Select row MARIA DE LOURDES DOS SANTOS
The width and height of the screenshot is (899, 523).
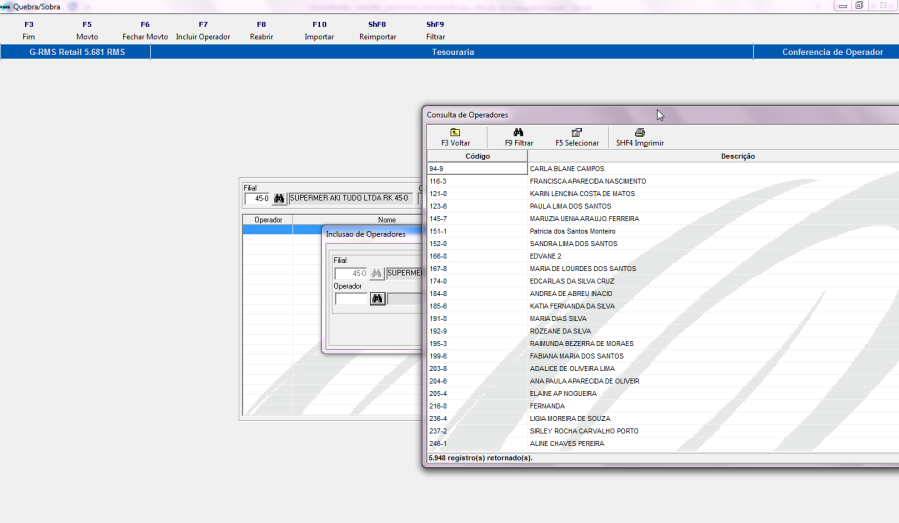(x=663, y=268)
